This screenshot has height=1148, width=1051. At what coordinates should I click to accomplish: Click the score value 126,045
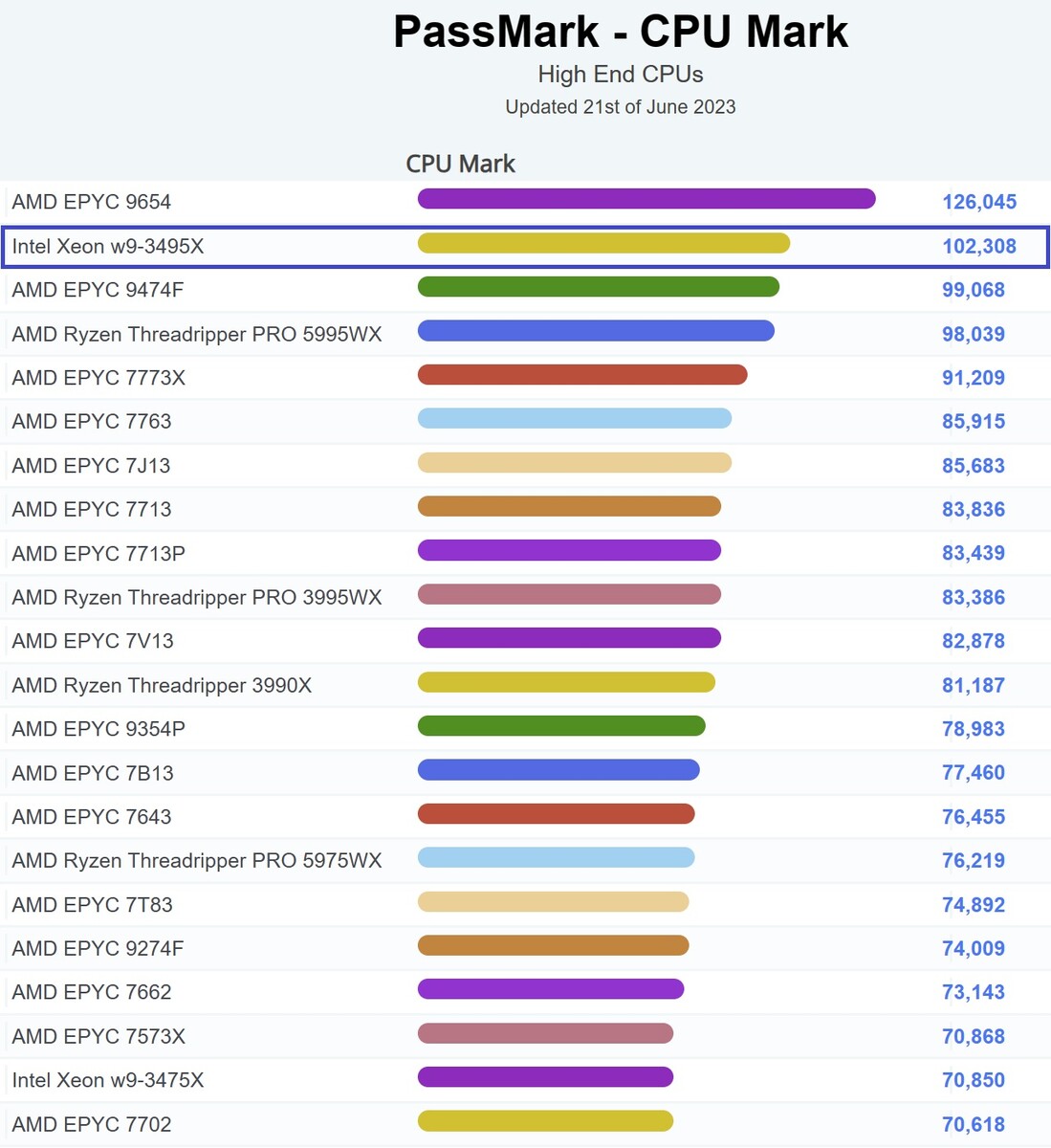[x=979, y=202]
